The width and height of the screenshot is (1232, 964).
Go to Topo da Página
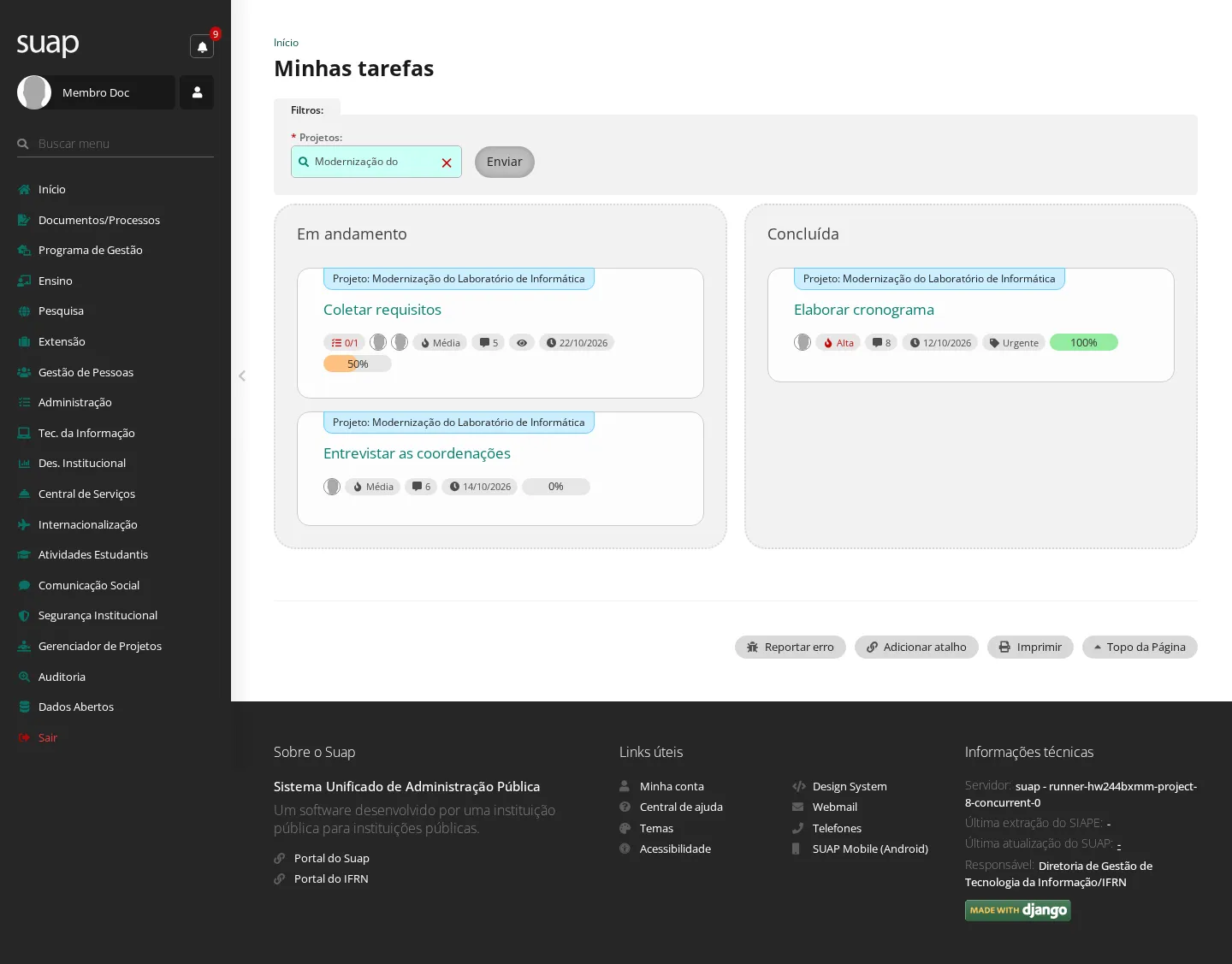[x=1140, y=647]
